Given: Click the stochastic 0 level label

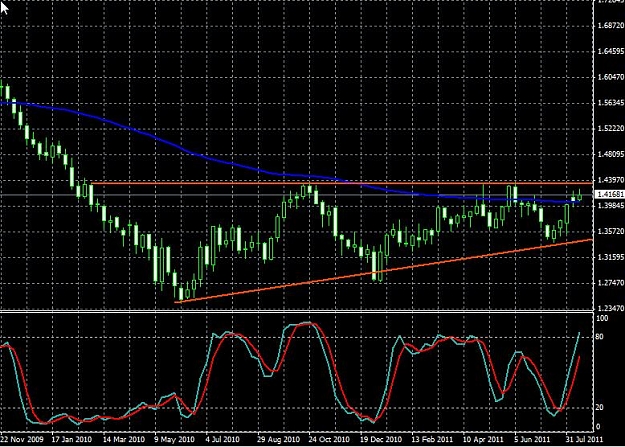Looking at the screenshot, I should pyautogui.click(x=597, y=426).
